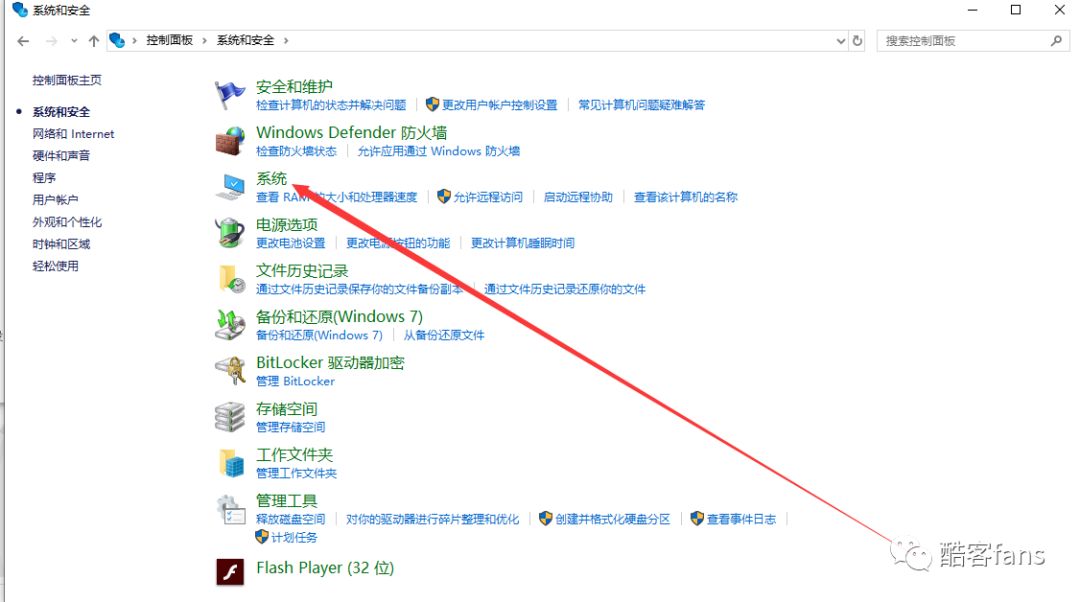Viewport: 1080px width, 602px height.
Task: Expand chevron before 控制面板 breadcrumb
Action: click(x=134, y=41)
